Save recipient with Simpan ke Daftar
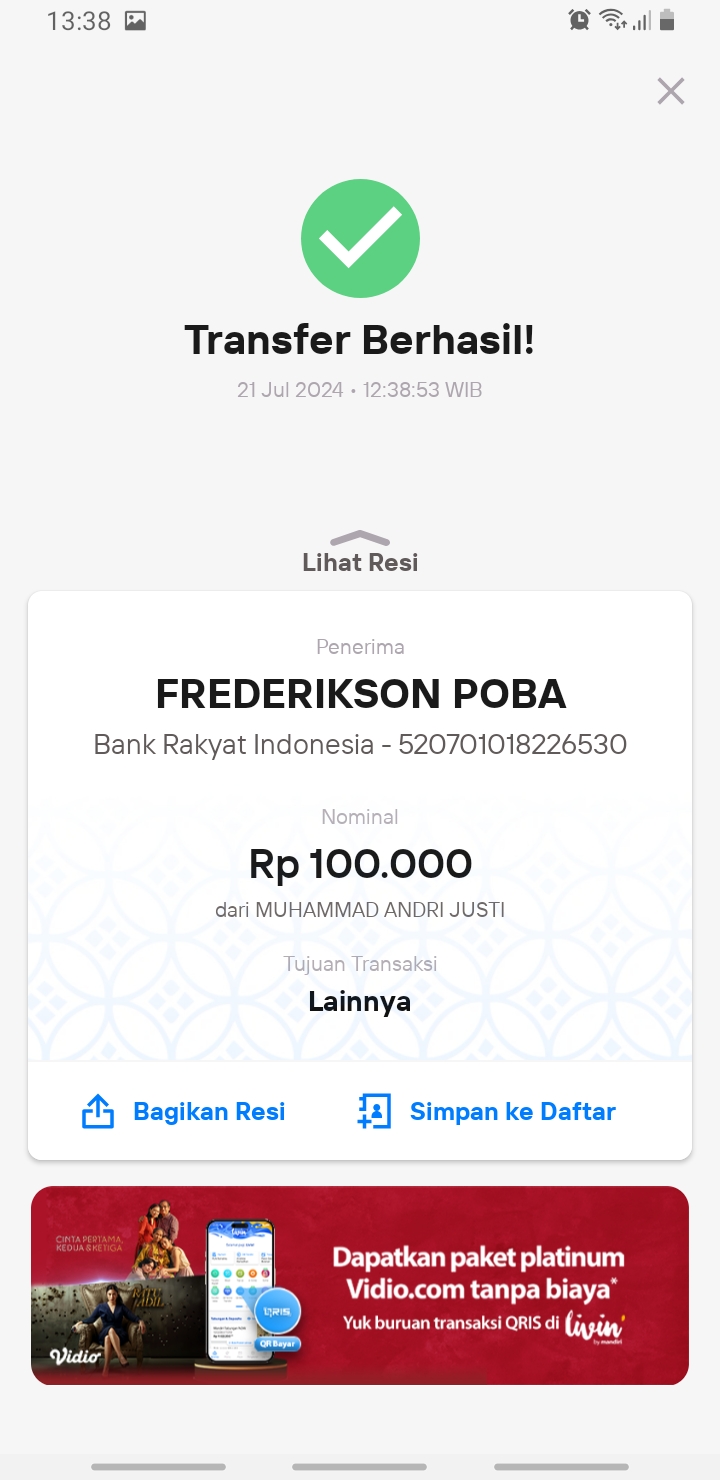 [513, 1111]
